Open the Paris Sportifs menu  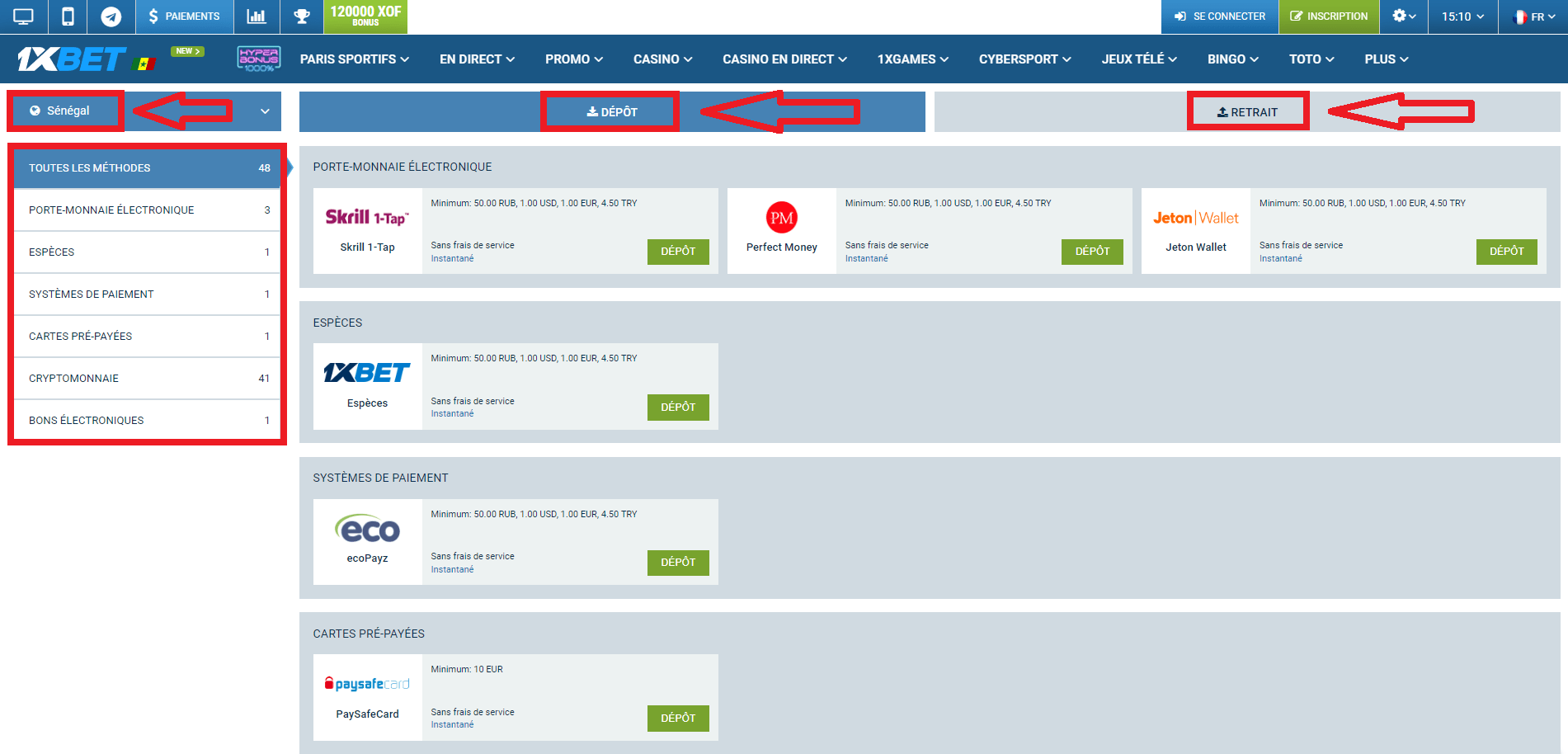tap(354, 59)
